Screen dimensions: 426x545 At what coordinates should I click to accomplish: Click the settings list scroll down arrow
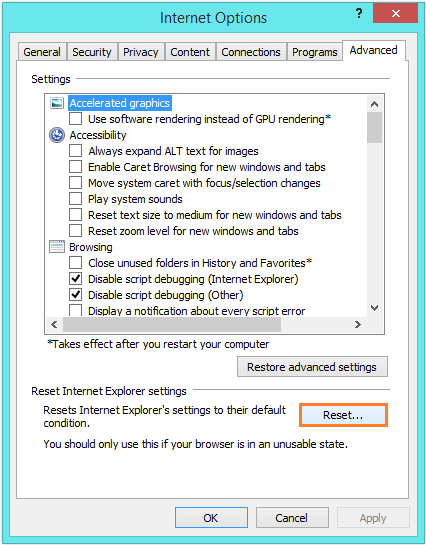point(374,308)
